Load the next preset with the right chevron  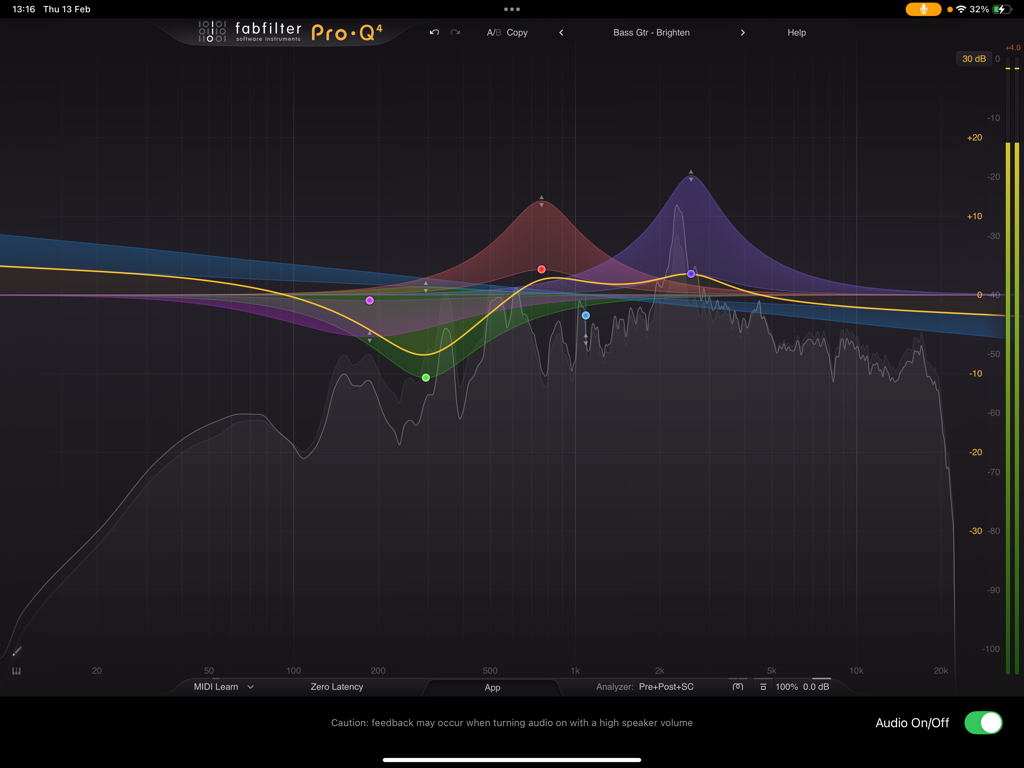pyautogui.click(x=743, y=32)
